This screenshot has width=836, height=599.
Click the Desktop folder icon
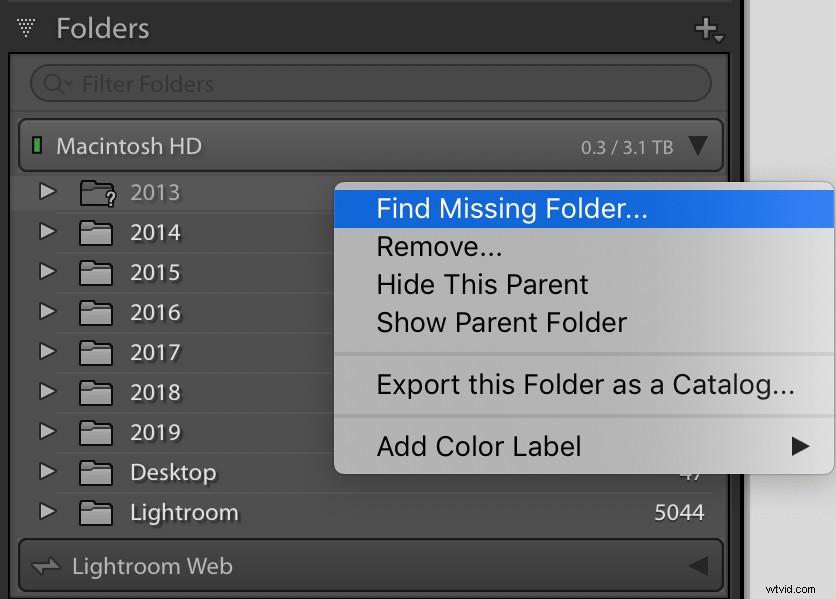click(x=95, y=473)
